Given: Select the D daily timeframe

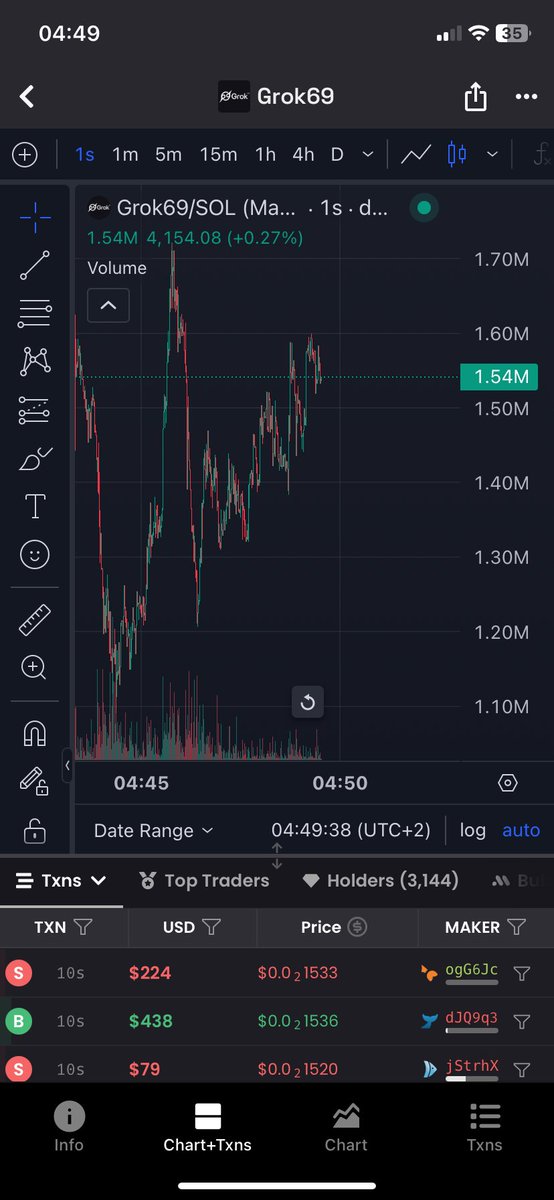Looking at the screenshot, I should click(337, 155).
